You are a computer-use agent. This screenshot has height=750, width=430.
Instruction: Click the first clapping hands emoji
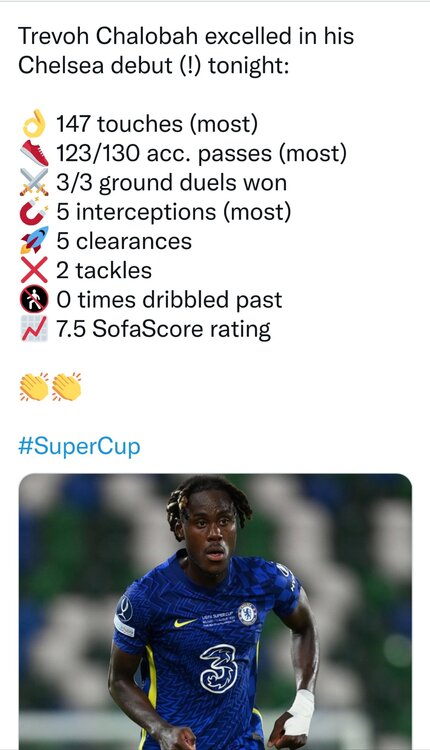pyautogui.click(x=34, y=387)
